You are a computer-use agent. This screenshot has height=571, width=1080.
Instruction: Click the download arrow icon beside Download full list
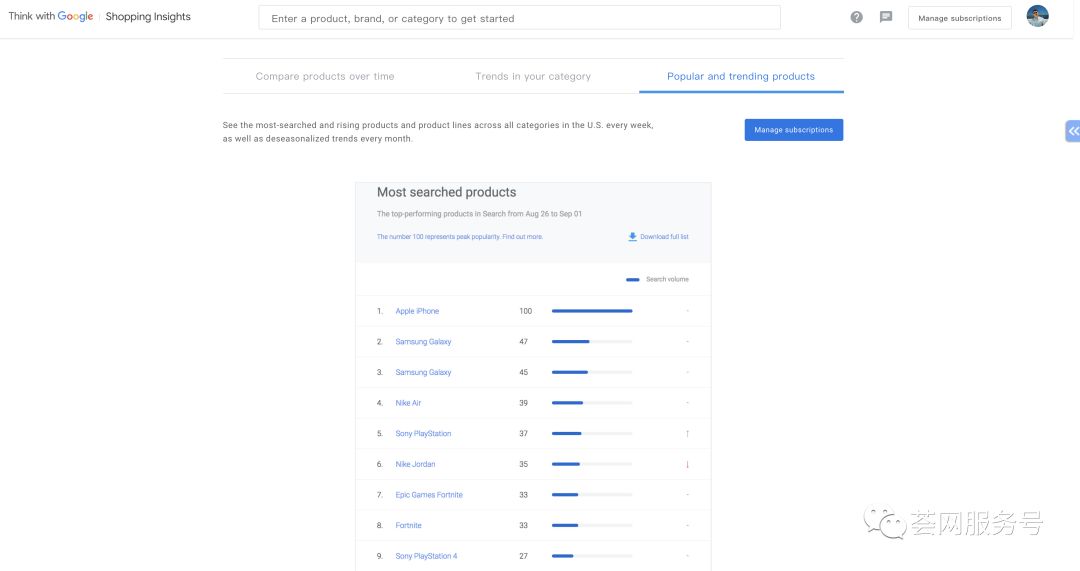[x=632, y=237]
